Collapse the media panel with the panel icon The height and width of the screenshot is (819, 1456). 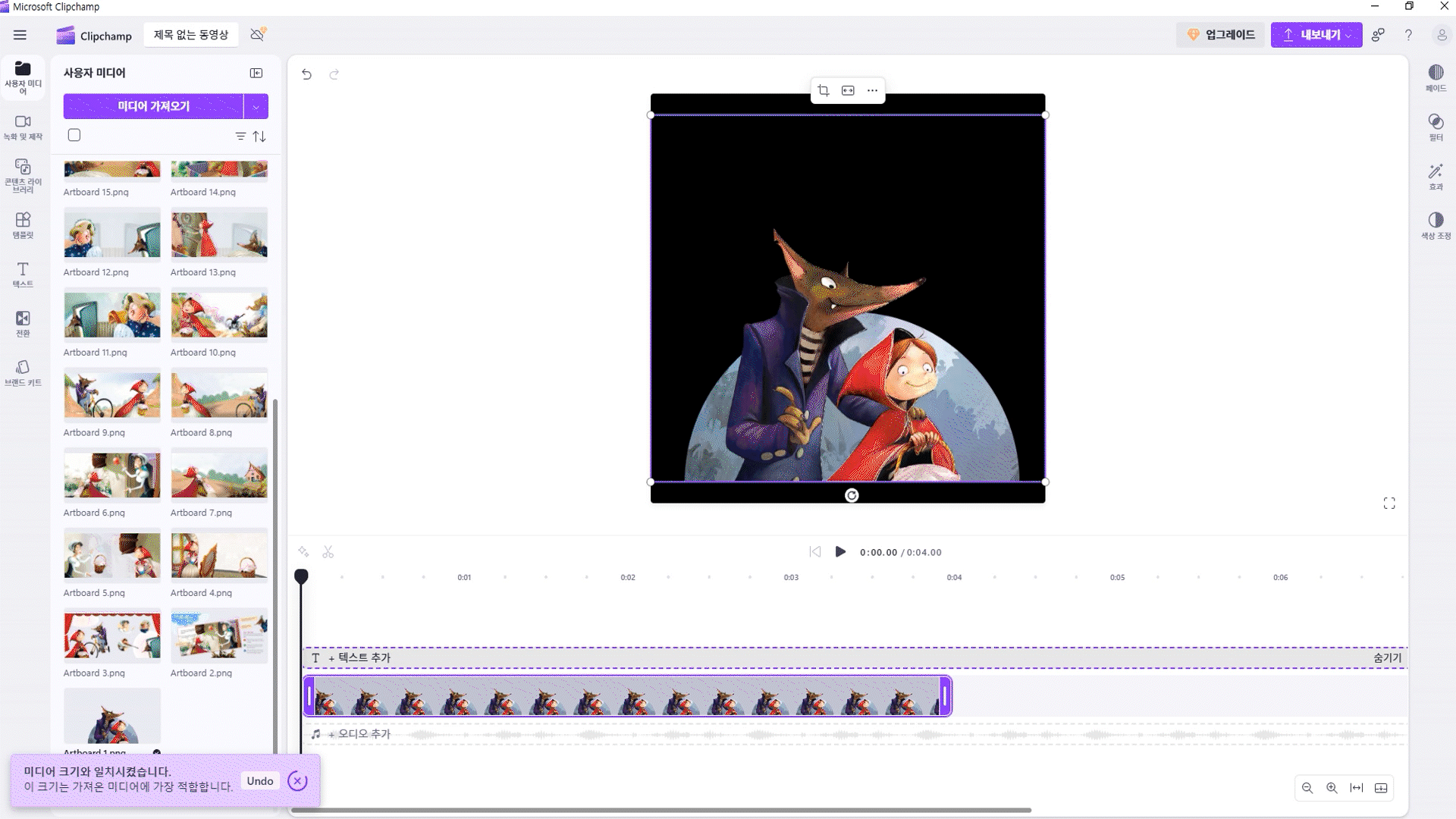point(256,73)
